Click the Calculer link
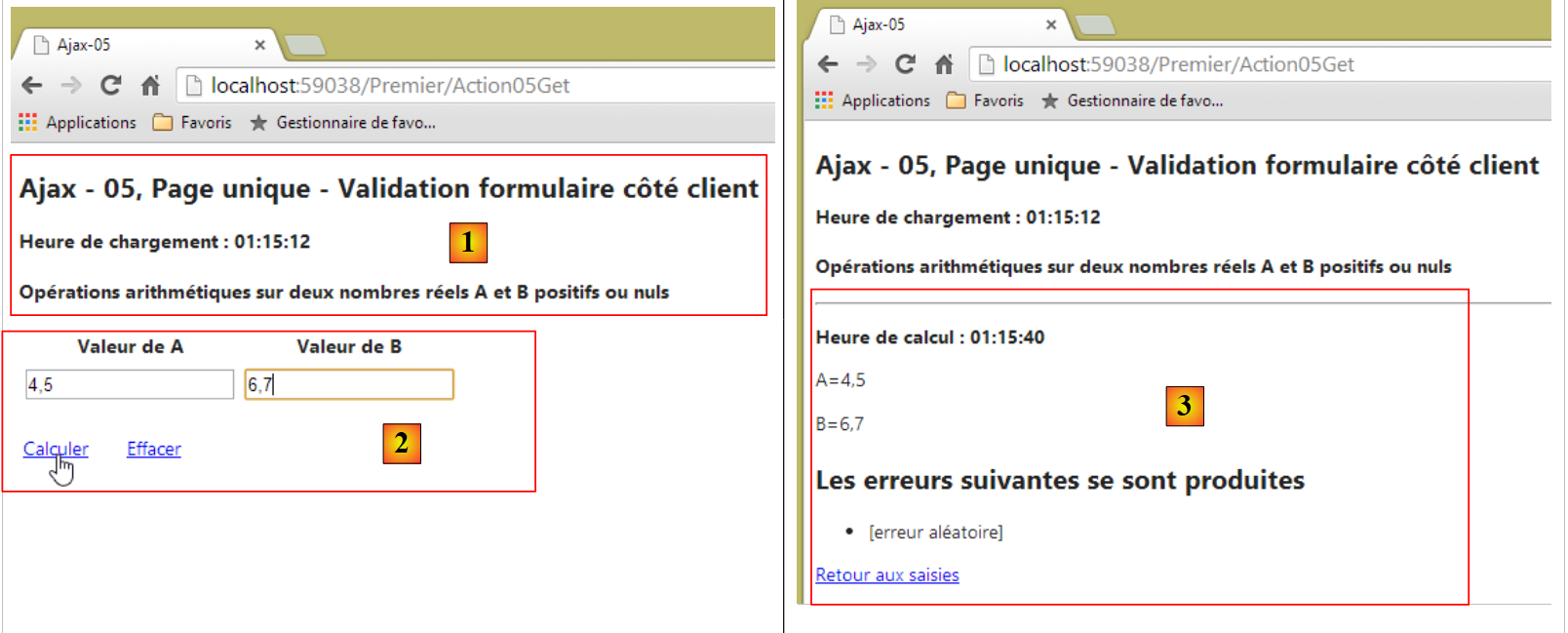 56,449
